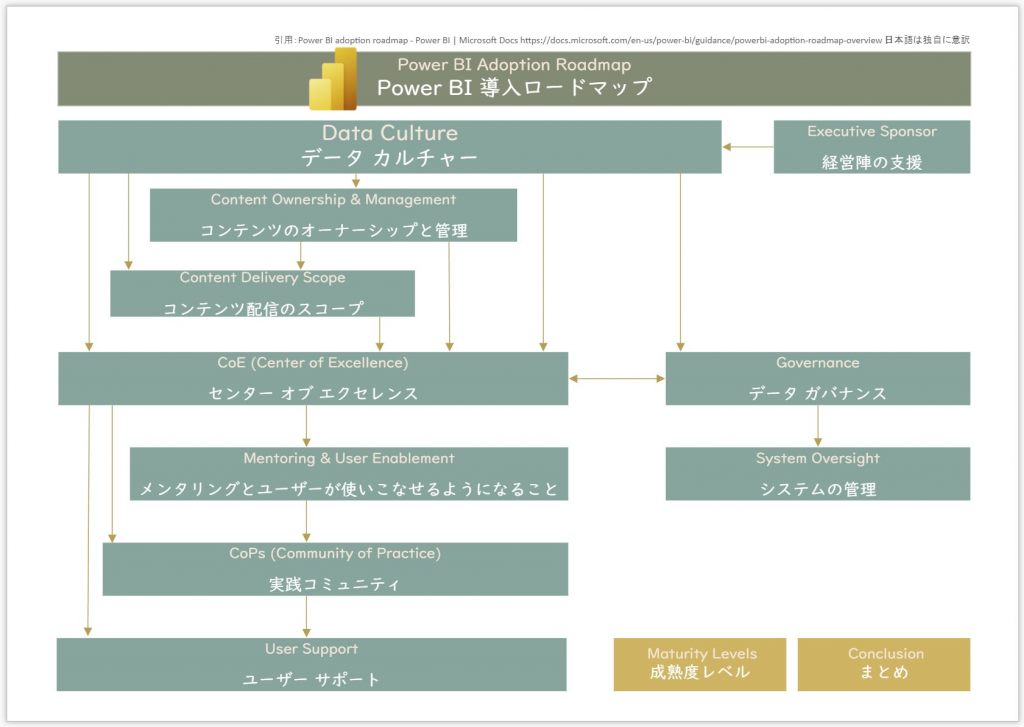Click the Governance box
Viewport: 1024px width, 727px height.
point(818,378)
